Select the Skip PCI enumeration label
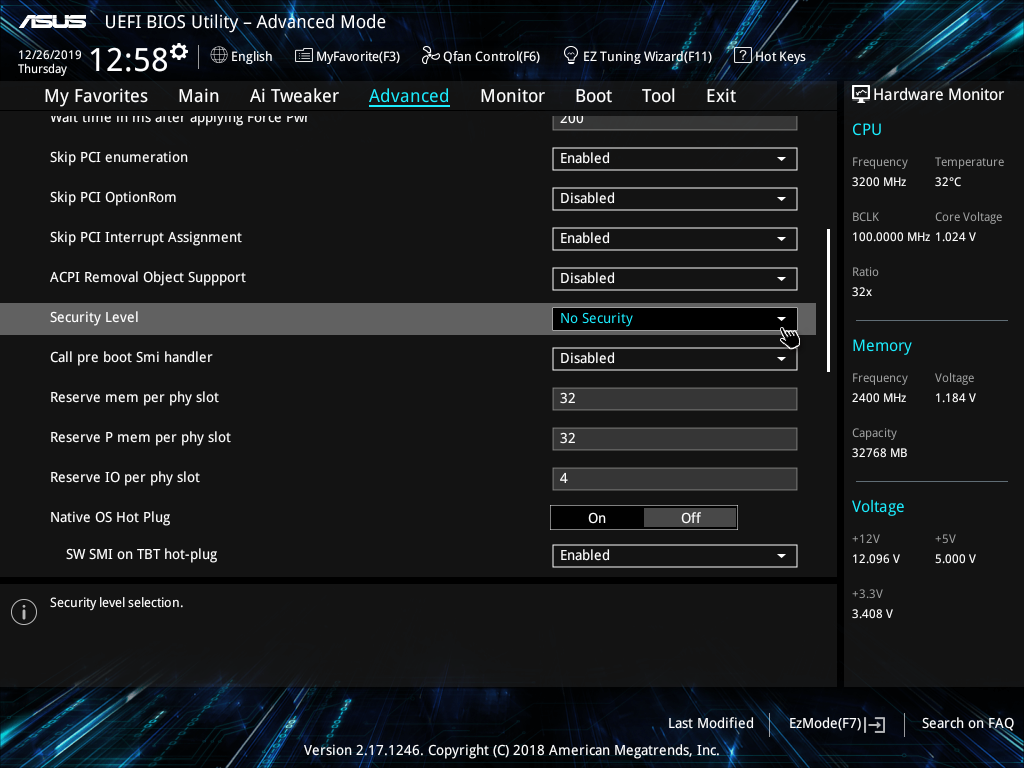 pyautogui.click(x=119, y=157)
